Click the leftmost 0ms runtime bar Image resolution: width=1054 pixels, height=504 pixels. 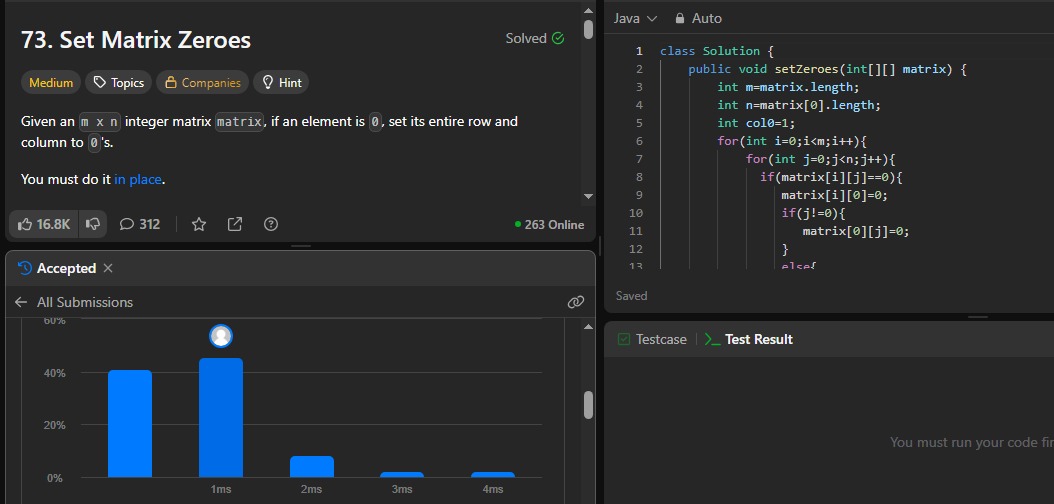pos(130,423)
